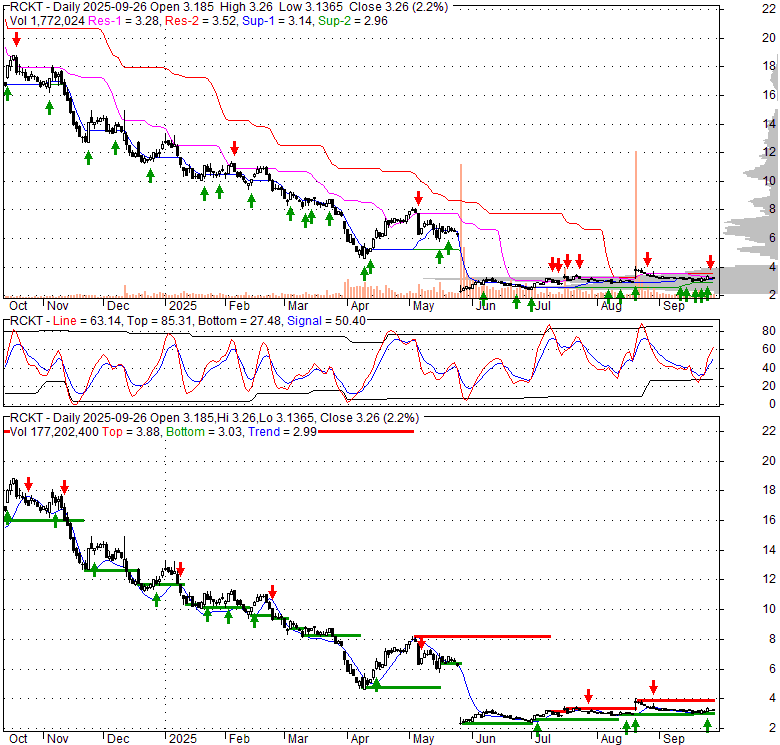Click the 22 price label on top chart axis
Viewport: 780px width, 745px height.
click(x=769, y=8)
